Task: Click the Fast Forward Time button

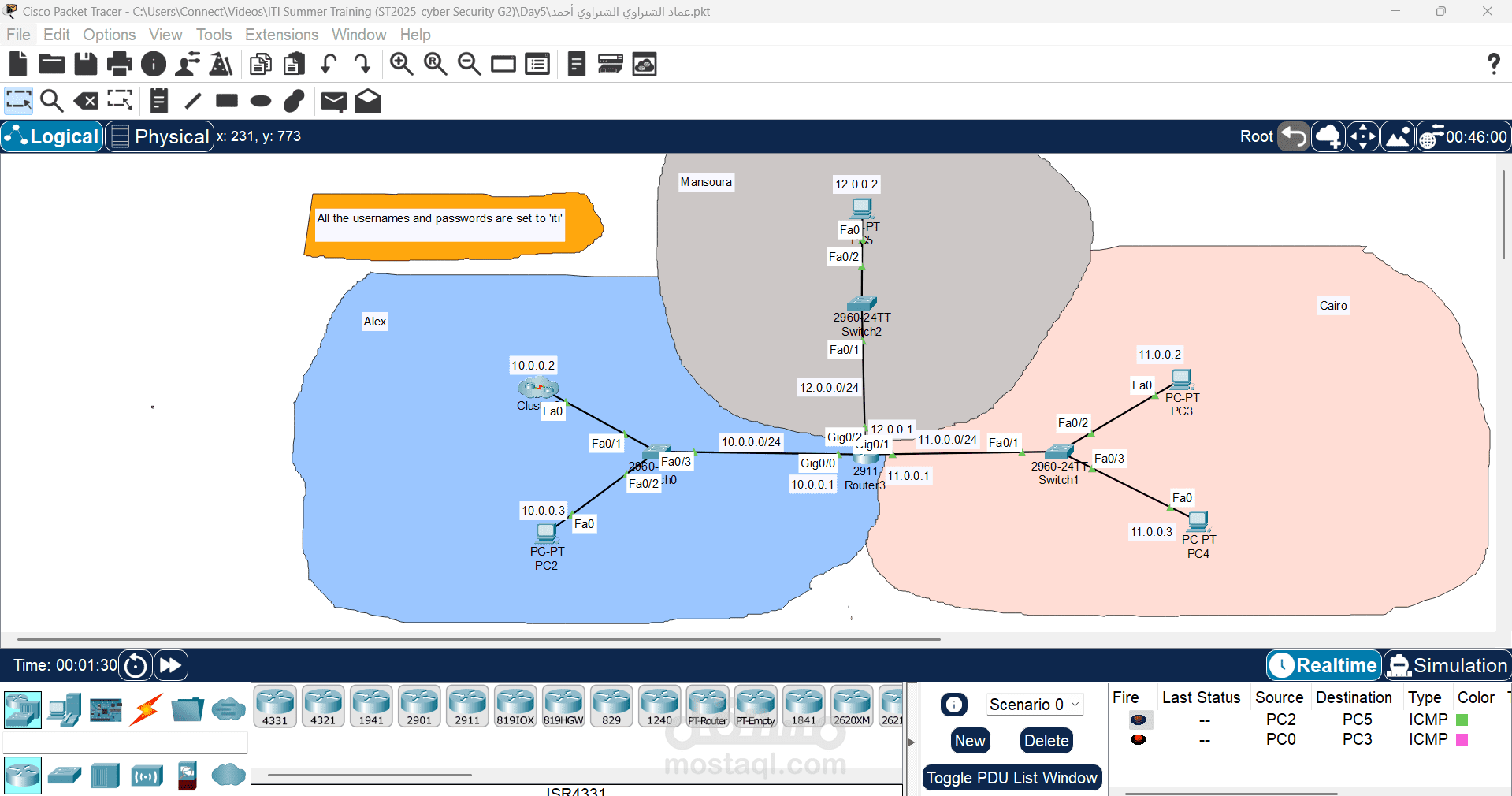Action: [170, 665]
